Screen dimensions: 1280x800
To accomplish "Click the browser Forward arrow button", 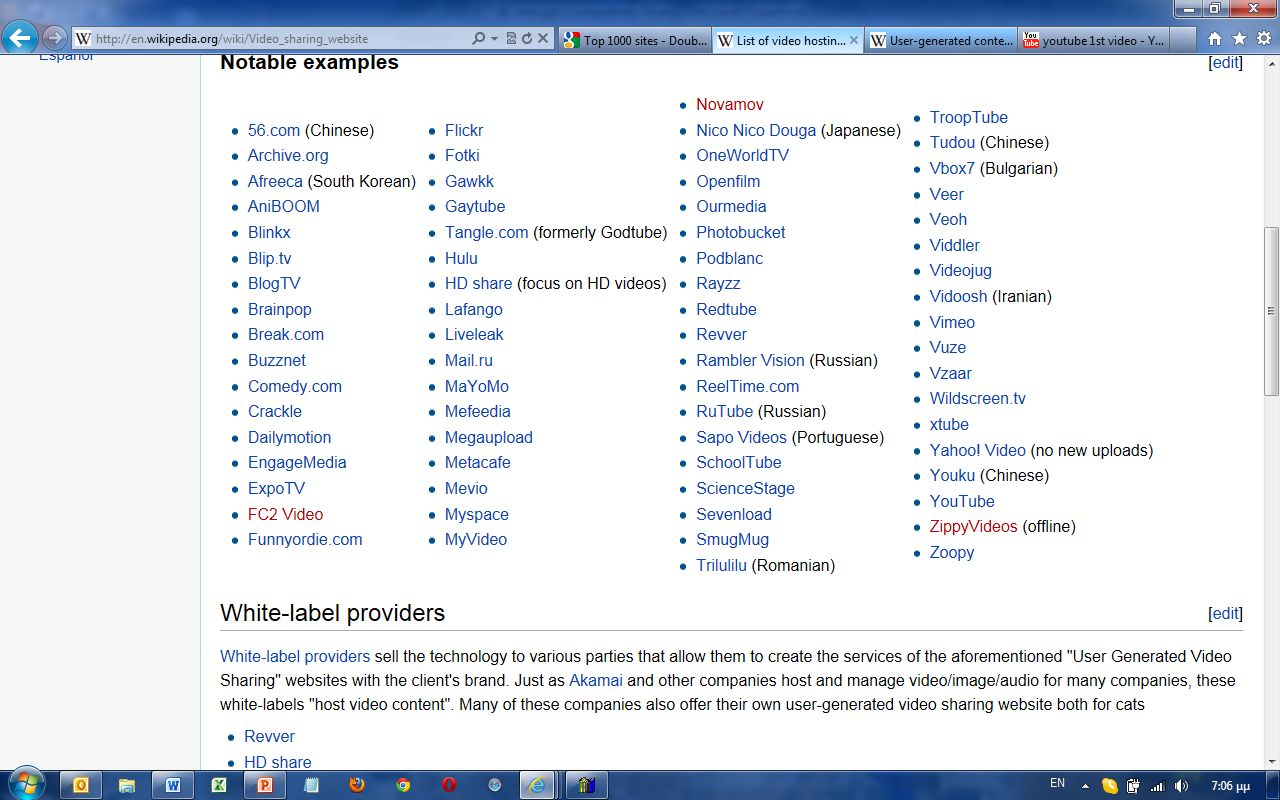I will [x=54, y=39].
